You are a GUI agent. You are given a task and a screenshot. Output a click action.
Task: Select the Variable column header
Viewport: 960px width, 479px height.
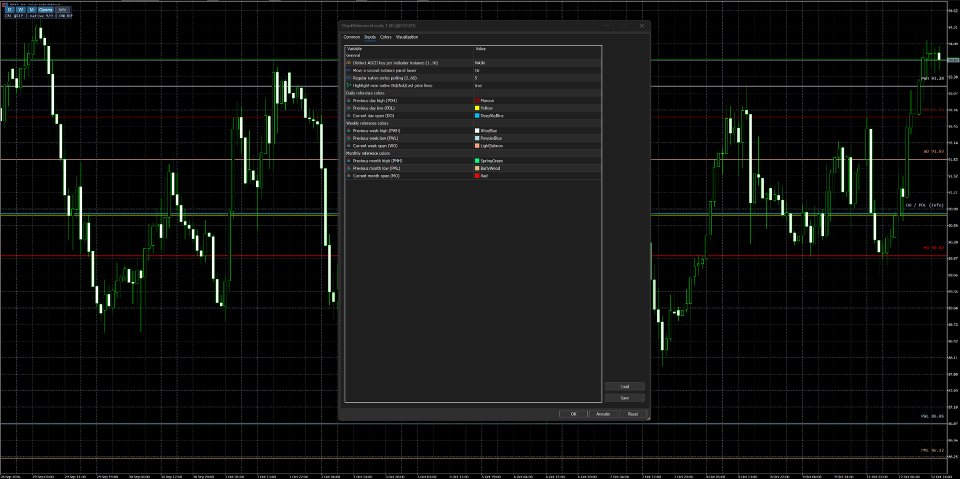click(x=409, y=48)
